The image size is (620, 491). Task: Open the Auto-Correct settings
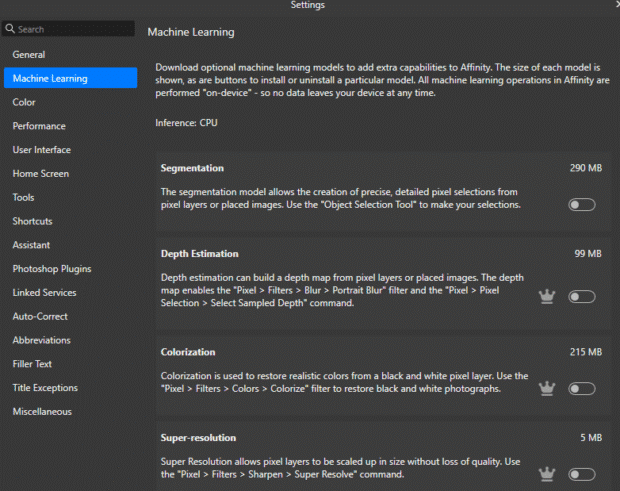(41, 316)
